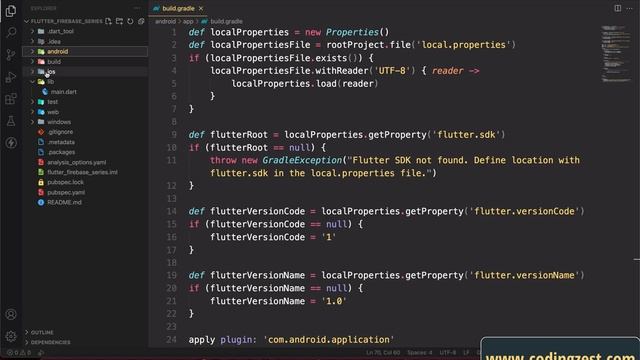Close the build.gradle tab
This screenshot has width=640, height=360.
pos(201,8)
